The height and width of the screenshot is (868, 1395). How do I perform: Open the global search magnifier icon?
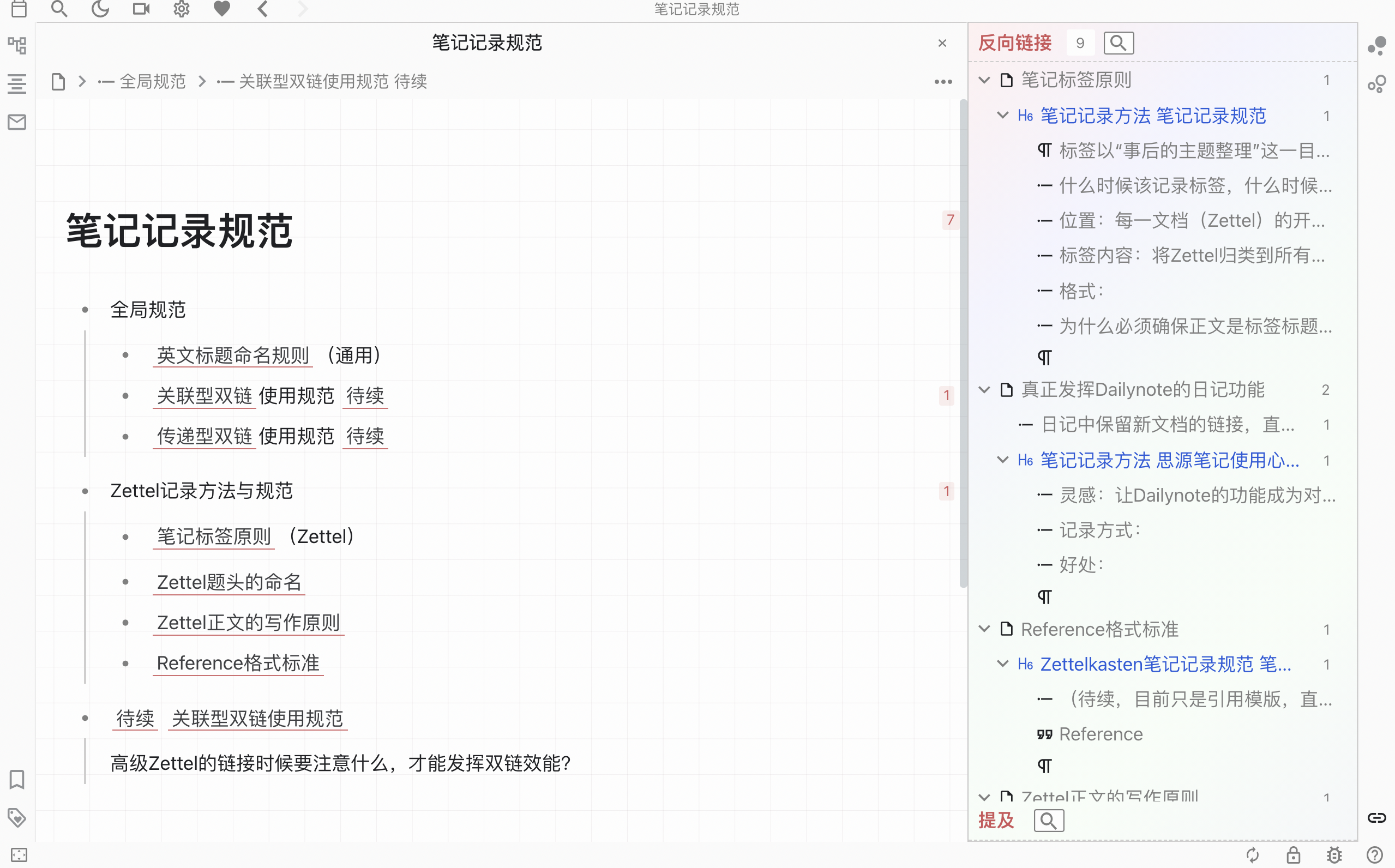[59, 9]
